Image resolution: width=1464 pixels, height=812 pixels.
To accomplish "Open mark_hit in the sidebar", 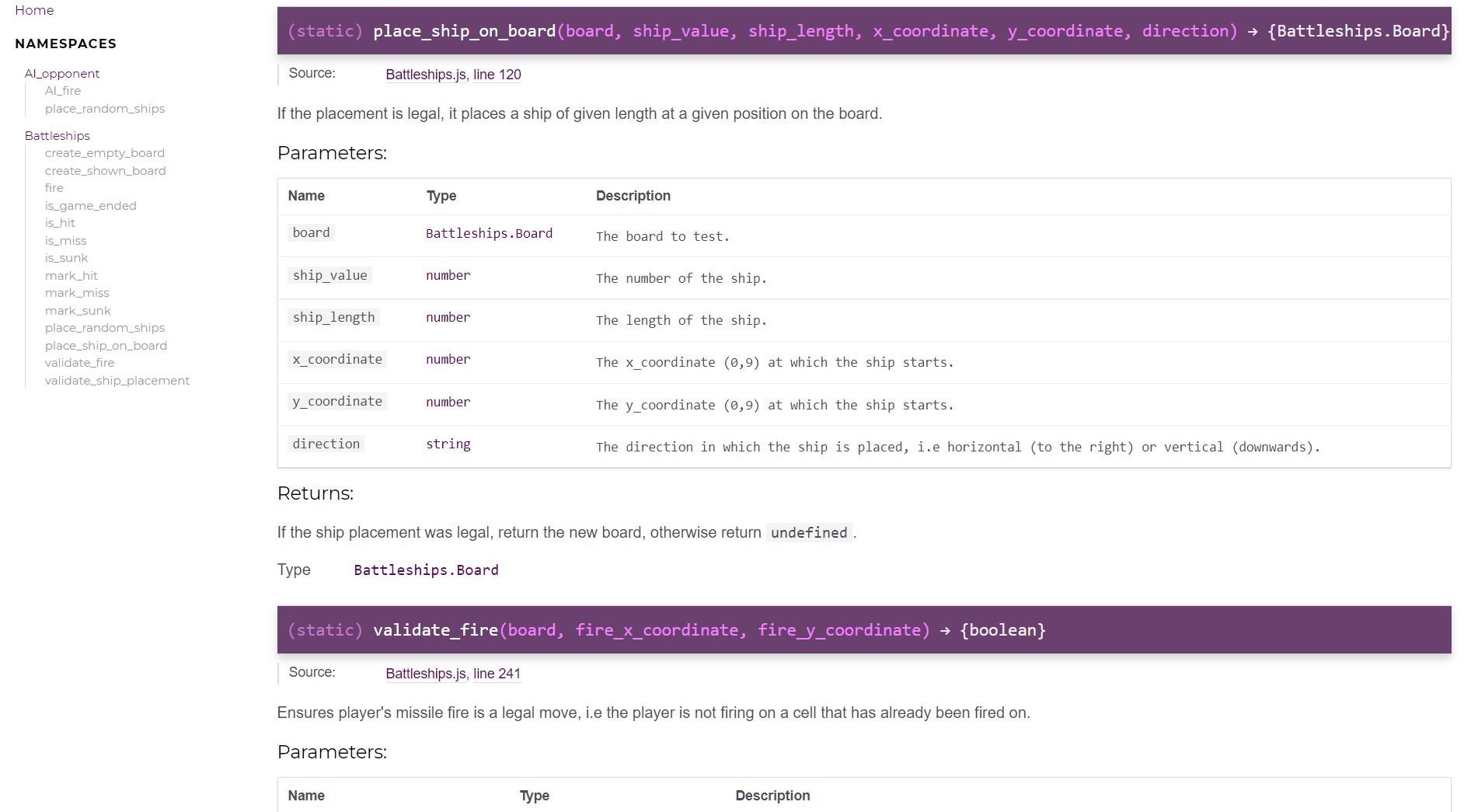I will pyautogui.click(x=71, y=276).
